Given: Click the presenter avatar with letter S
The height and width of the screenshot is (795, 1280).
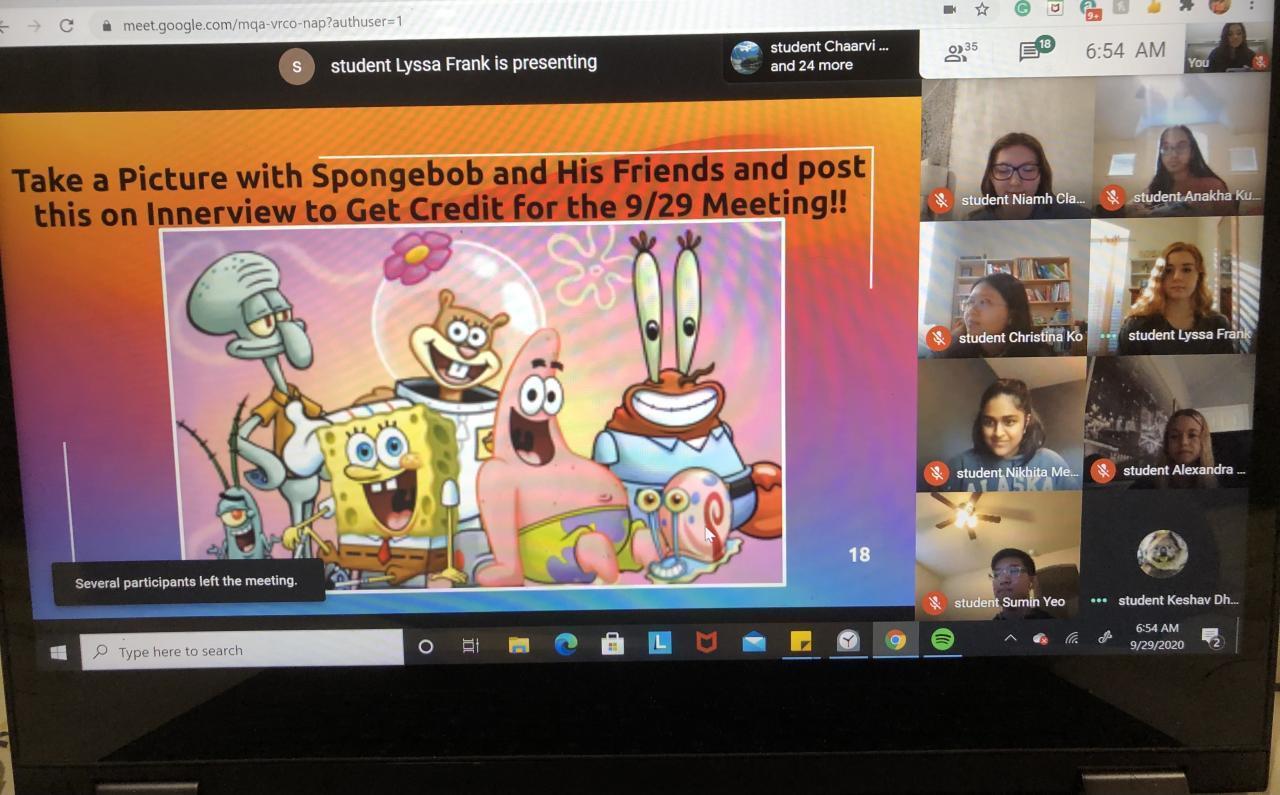Looking at the screenshot, I should 296,66.
